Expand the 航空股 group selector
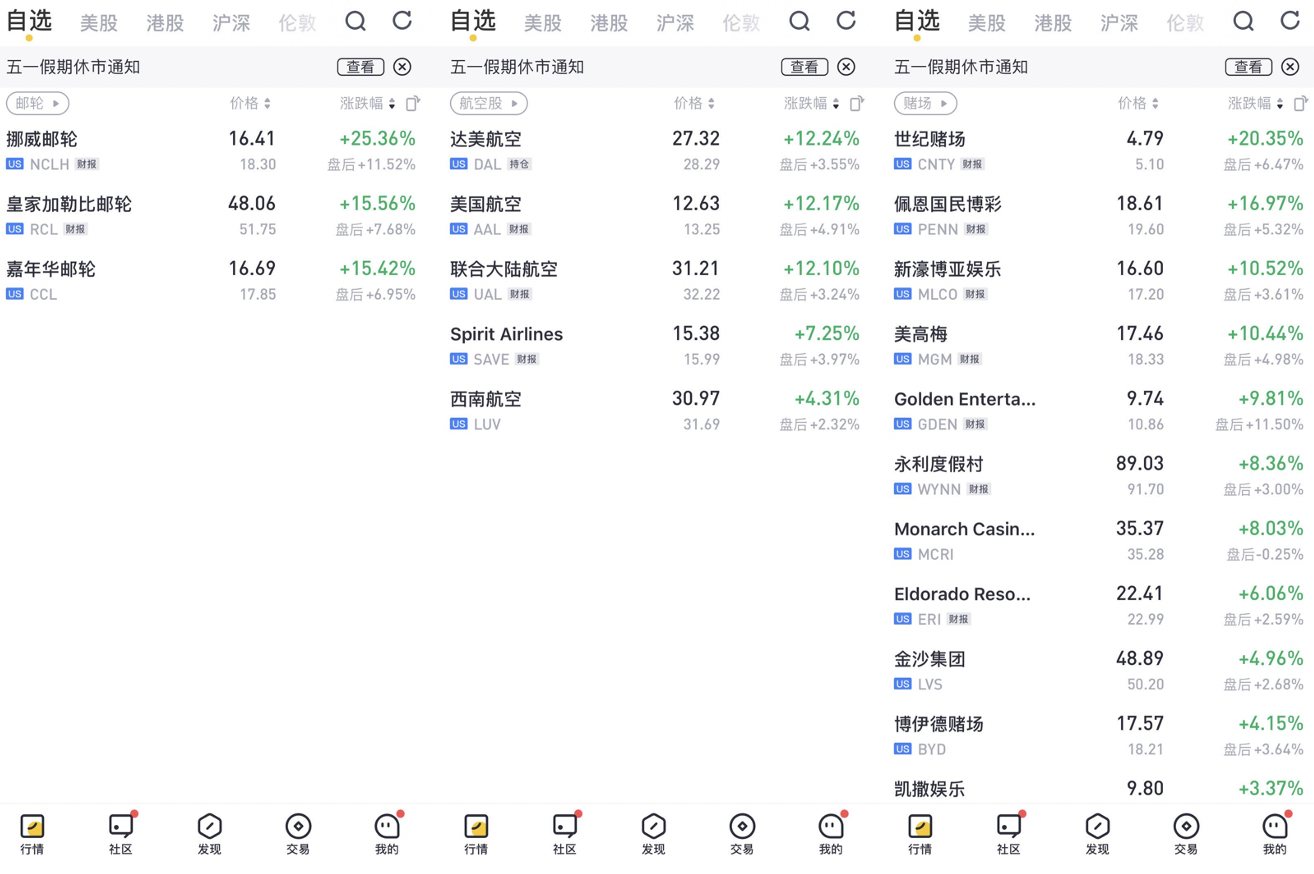Image resolution: width=1314 pixels, height=874 pixels. point(489,103)
